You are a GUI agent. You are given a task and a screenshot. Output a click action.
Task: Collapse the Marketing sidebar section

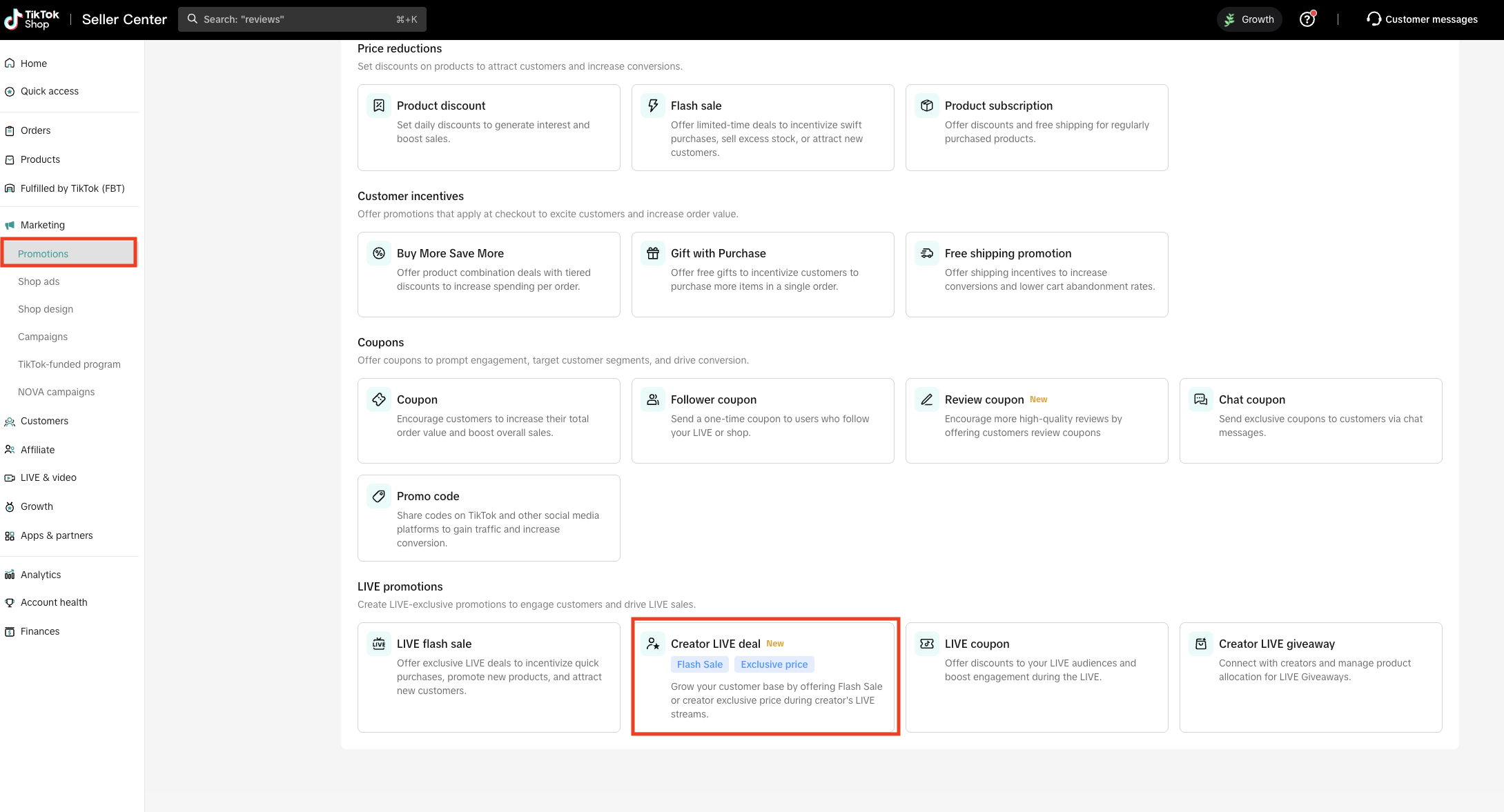(43, 225)
